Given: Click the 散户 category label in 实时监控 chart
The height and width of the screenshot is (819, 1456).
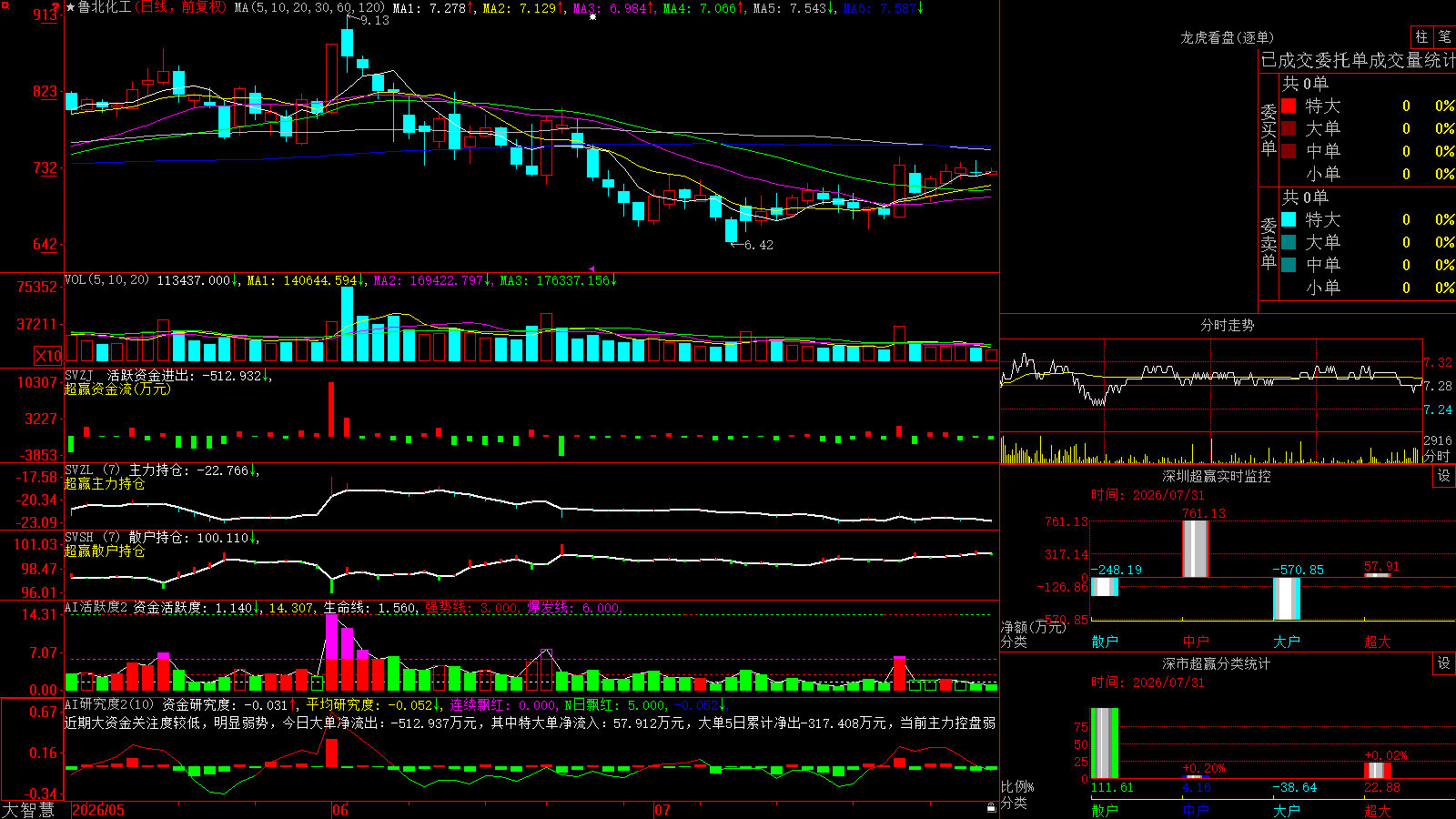Looking at the screenshot, I should [x=1104, y=642].
